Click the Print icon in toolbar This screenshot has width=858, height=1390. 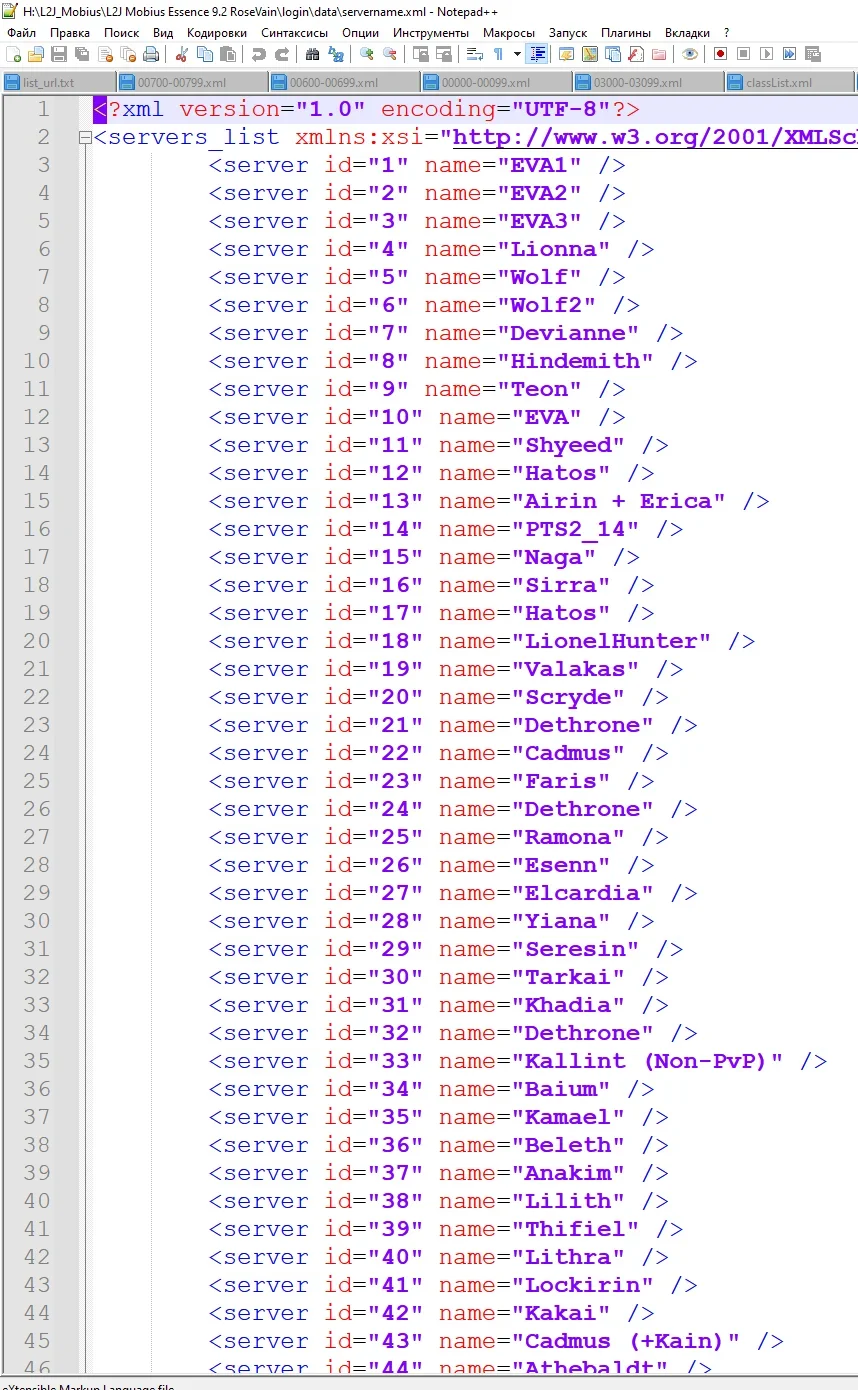coord(149,54)
